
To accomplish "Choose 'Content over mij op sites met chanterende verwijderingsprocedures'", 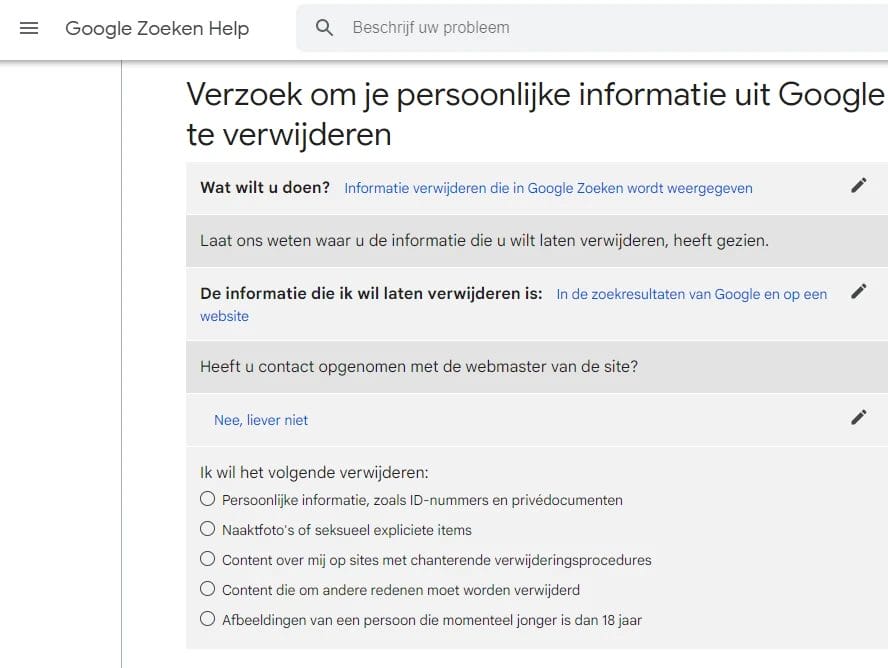I will pyautogui.click(x=208, y=559).
